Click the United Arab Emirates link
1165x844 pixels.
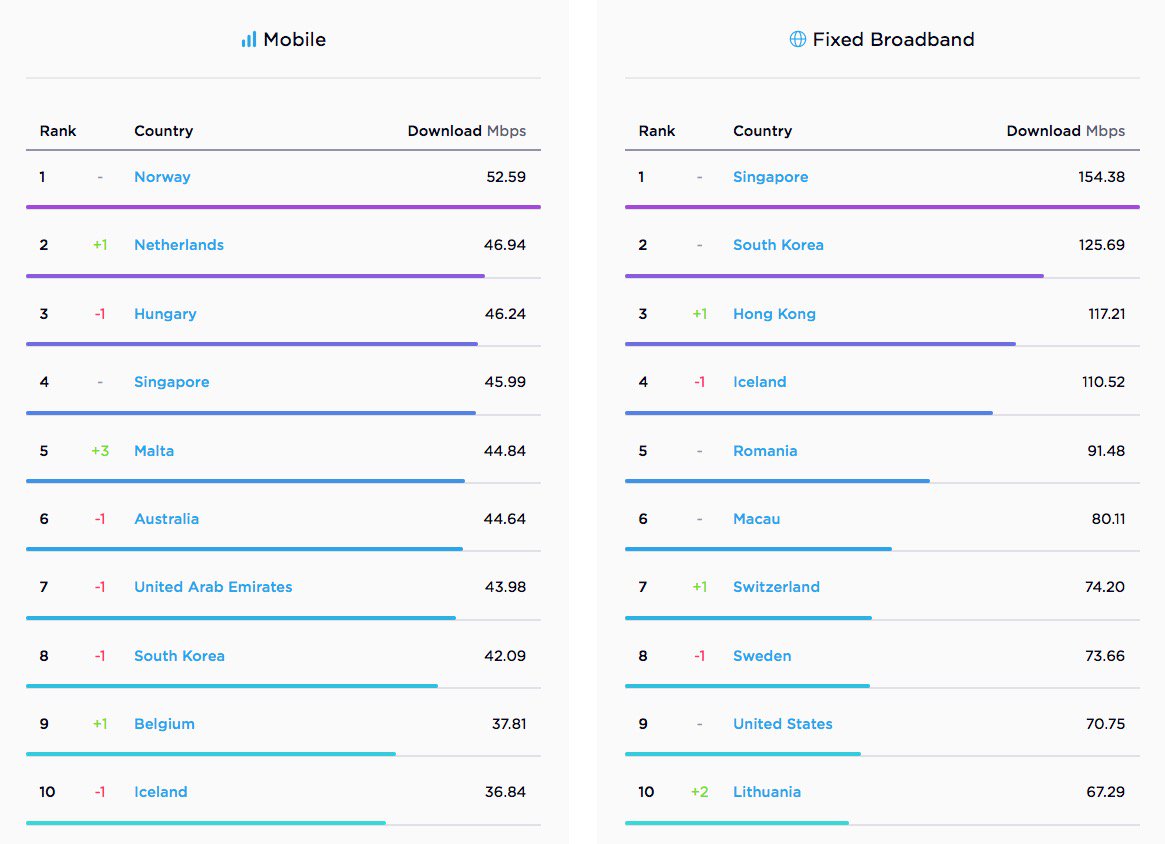213,587
